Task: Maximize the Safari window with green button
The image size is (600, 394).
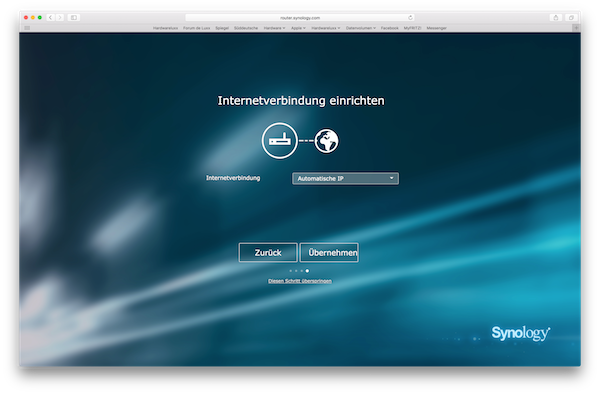Action: (x=40, y=18)
